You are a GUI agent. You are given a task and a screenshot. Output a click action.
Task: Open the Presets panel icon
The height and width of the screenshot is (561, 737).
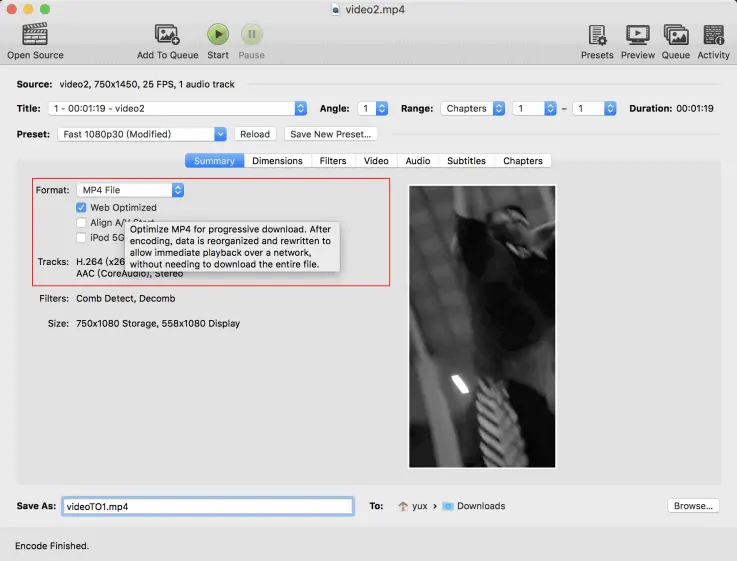(597, 35)
